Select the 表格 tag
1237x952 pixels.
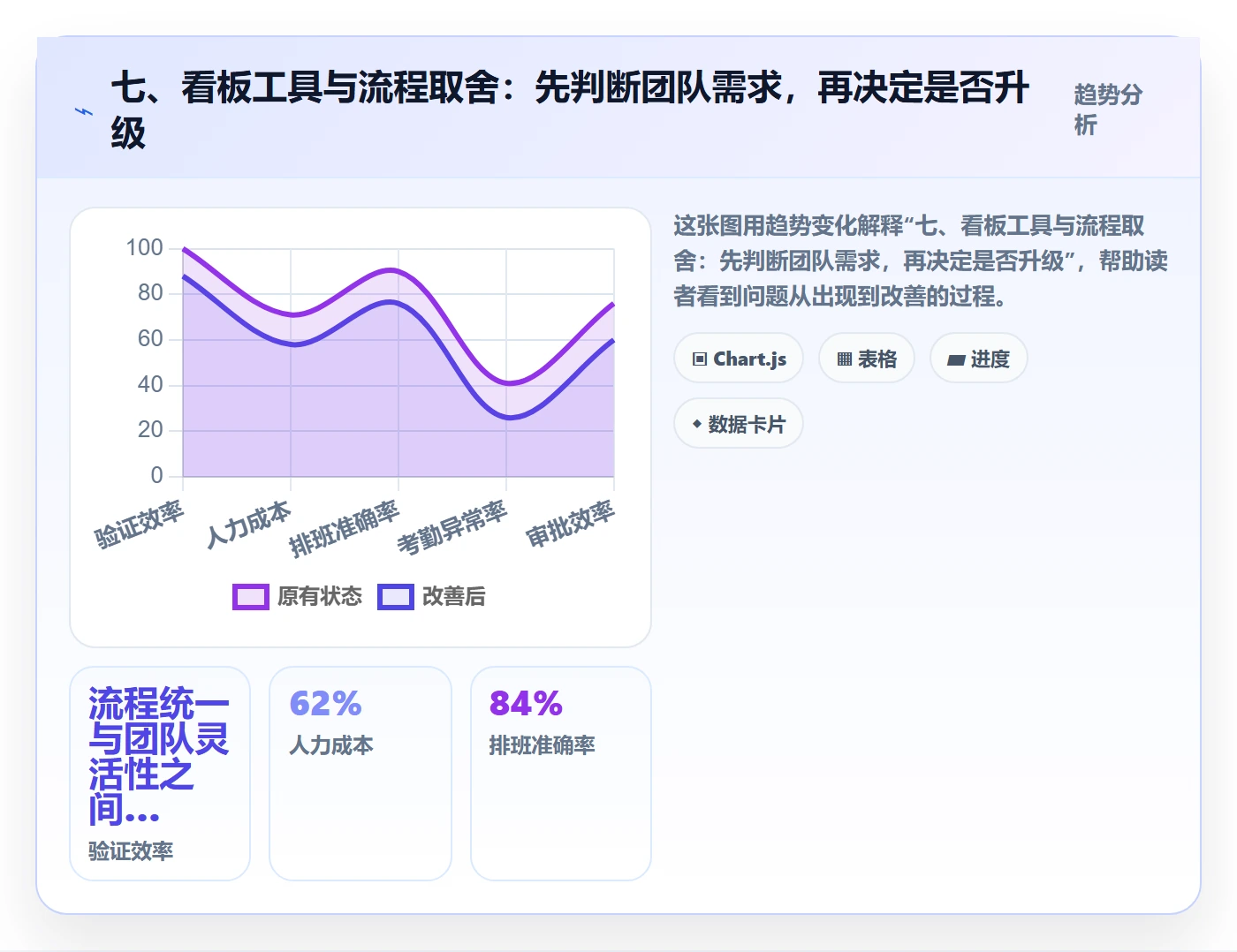[866, 359]
